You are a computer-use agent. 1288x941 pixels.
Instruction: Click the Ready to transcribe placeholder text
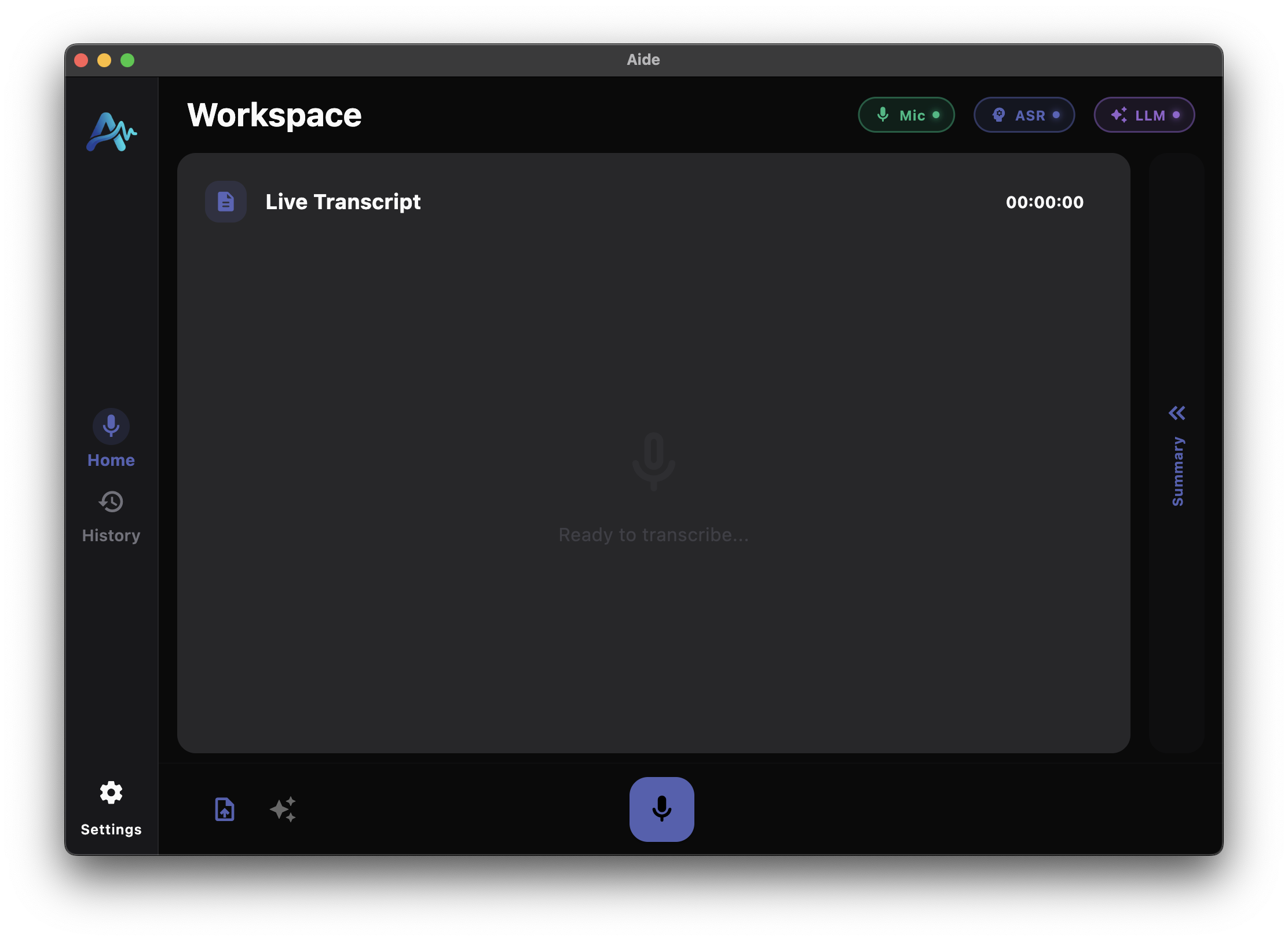pos(653,535)
